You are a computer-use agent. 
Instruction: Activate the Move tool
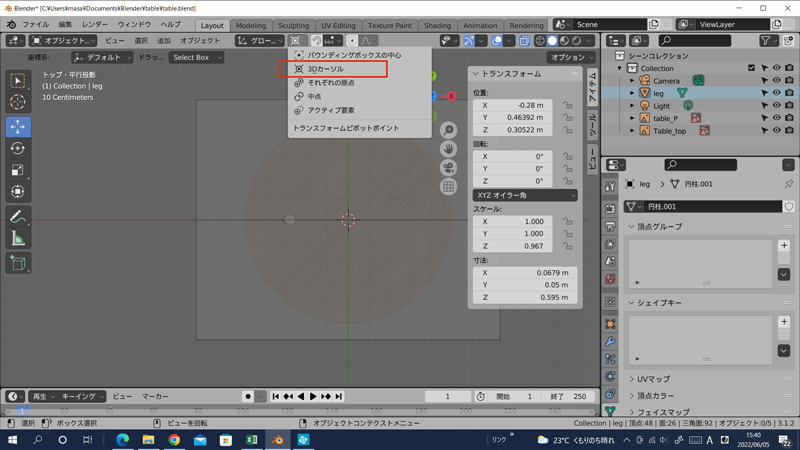click(x=18, y=127)
